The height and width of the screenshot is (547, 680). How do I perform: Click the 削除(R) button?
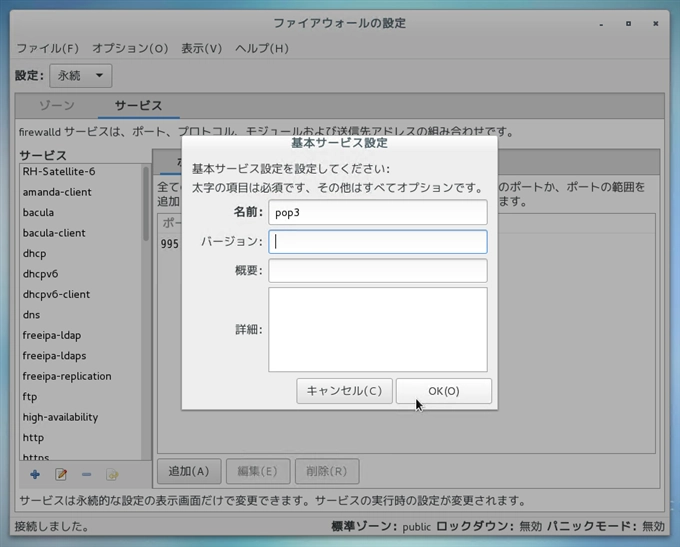327,471
